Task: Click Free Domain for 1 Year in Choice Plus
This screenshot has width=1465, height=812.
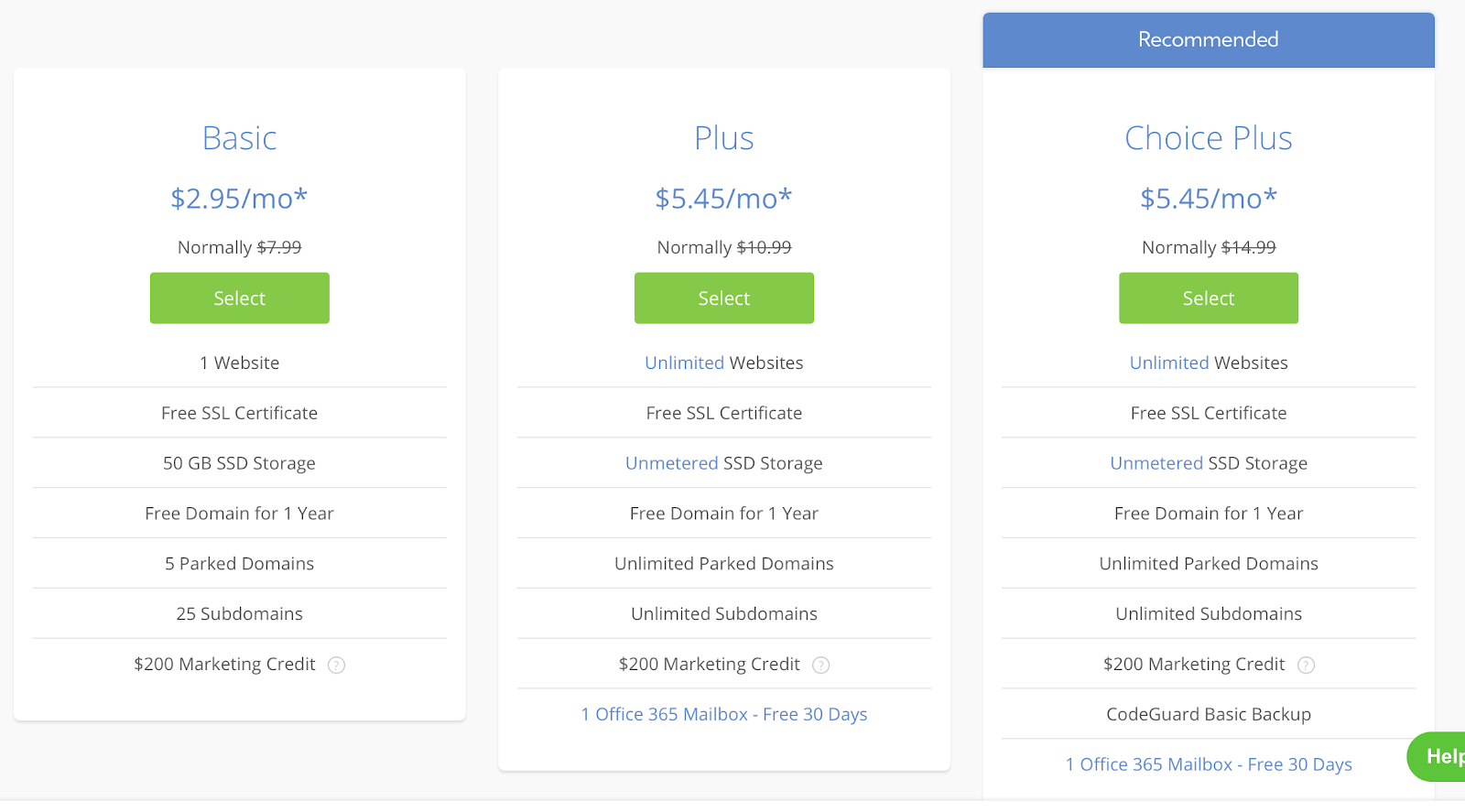Action: [1209, 514]
